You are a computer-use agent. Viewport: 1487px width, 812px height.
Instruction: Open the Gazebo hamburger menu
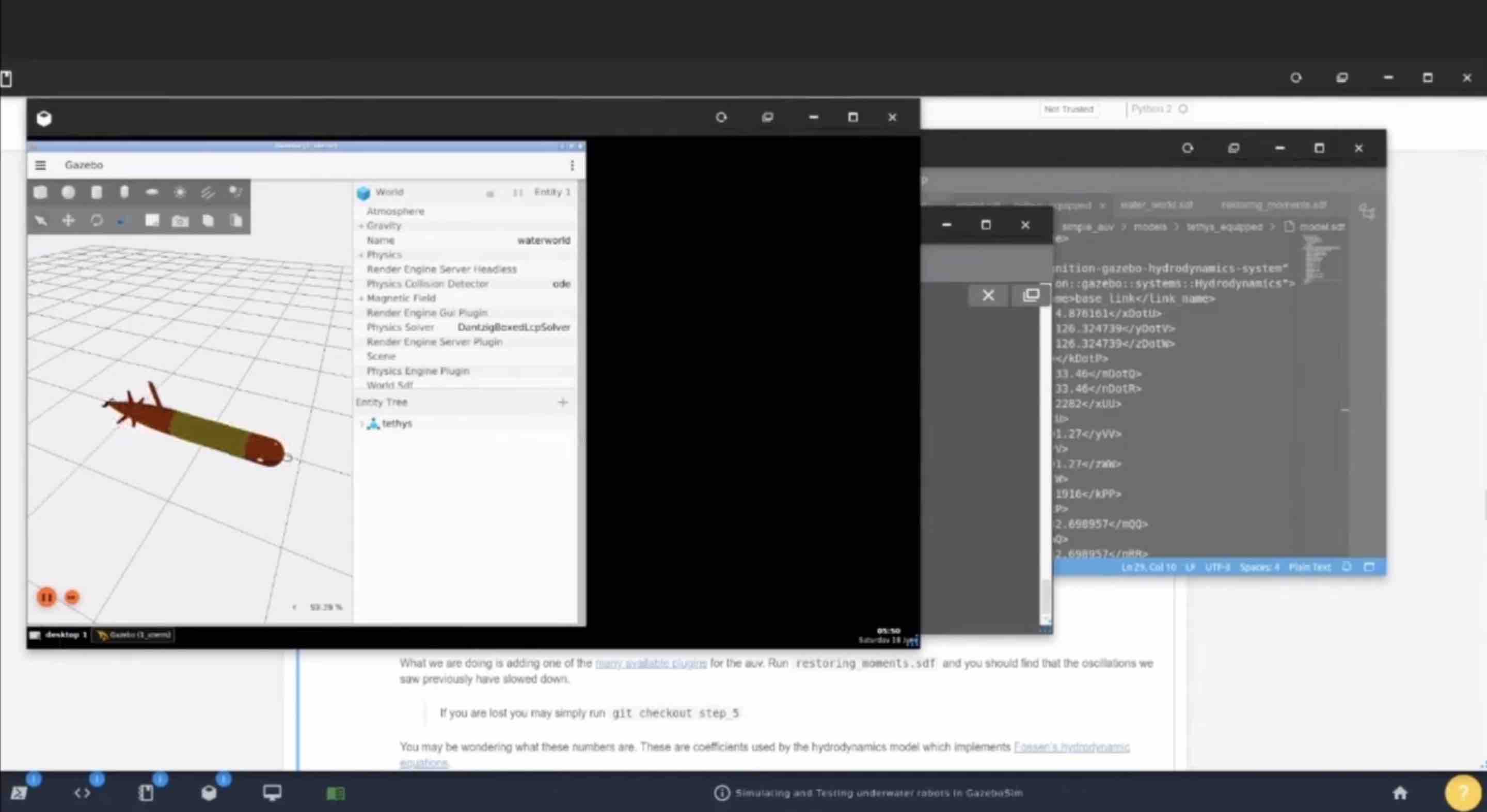click(x=40, y=166)
